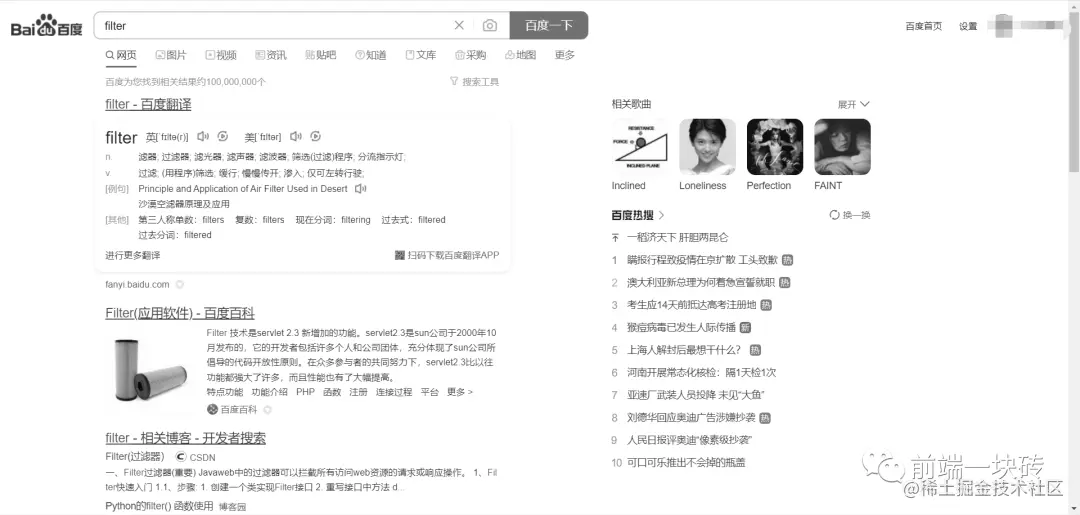Image resolution: width=1080 pixels, height=515 pixels.
Task: Go to the 文库 tab
Action: tap(421, 55)
